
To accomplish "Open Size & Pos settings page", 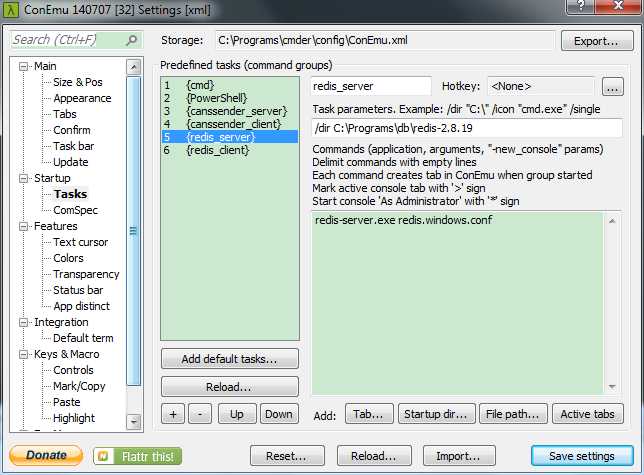I will (x=78, y=82).
